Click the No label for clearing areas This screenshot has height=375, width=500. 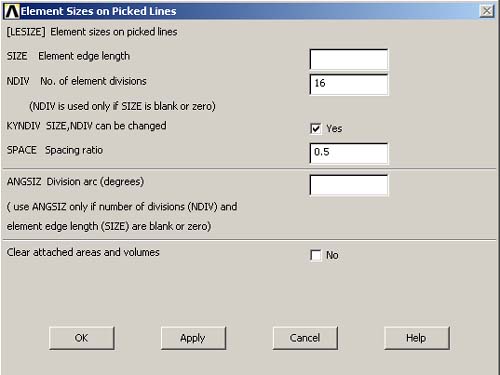pyautogui.click(x=332, y=255)
